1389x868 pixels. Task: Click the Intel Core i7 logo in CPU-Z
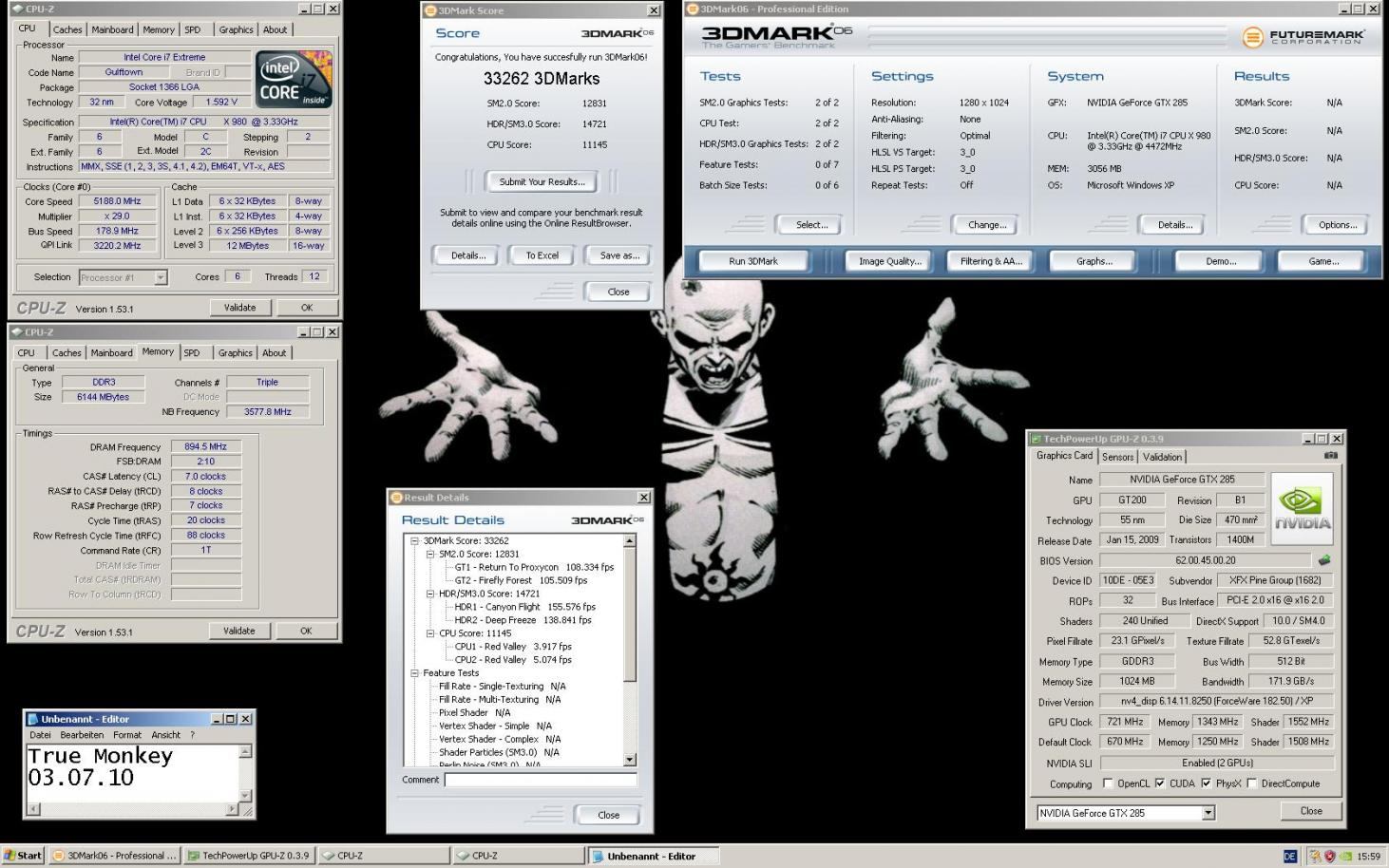(294, 79)
